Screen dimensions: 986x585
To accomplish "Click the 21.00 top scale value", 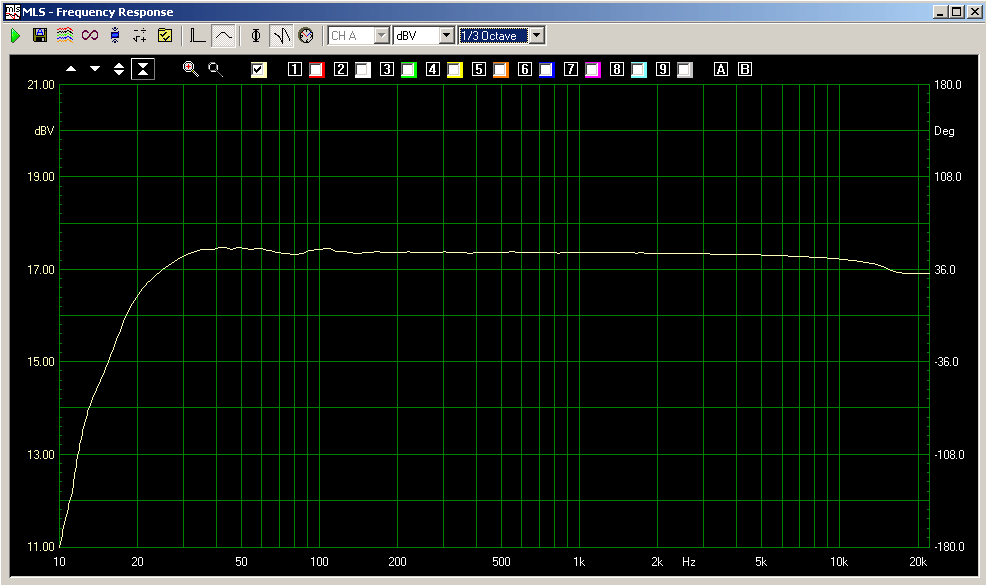I will click(41, 85).
